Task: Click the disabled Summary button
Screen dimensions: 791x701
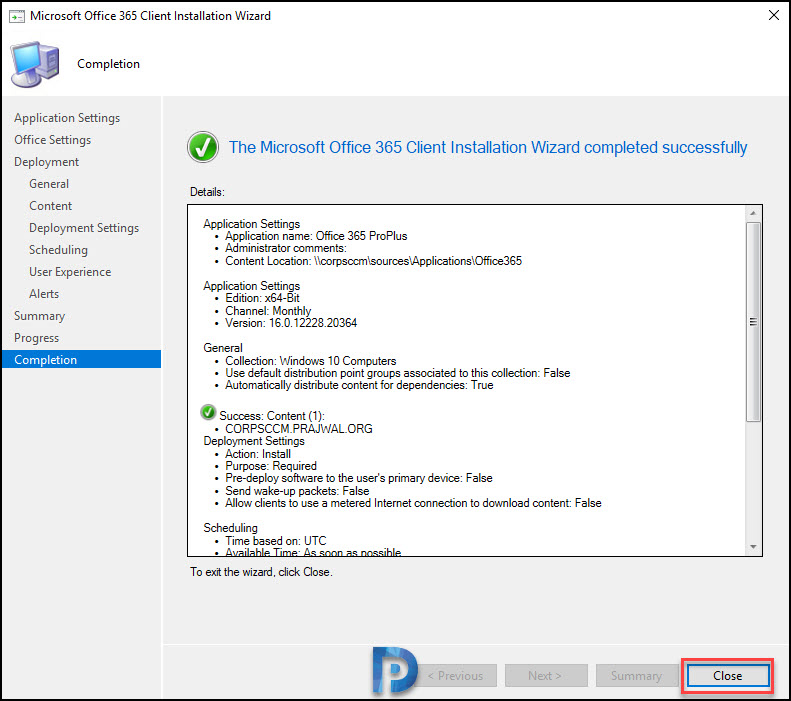Action: coord(636,675)
